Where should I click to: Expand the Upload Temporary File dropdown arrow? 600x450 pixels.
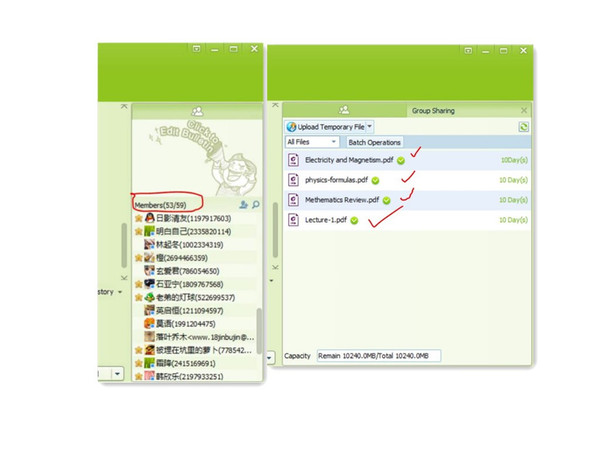click(370, 126)
